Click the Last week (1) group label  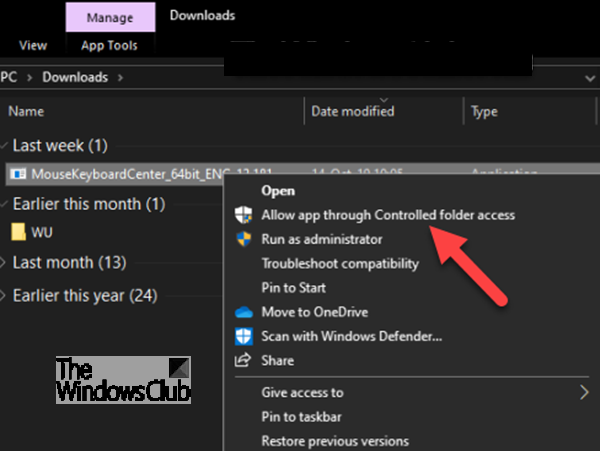[60, 146]
